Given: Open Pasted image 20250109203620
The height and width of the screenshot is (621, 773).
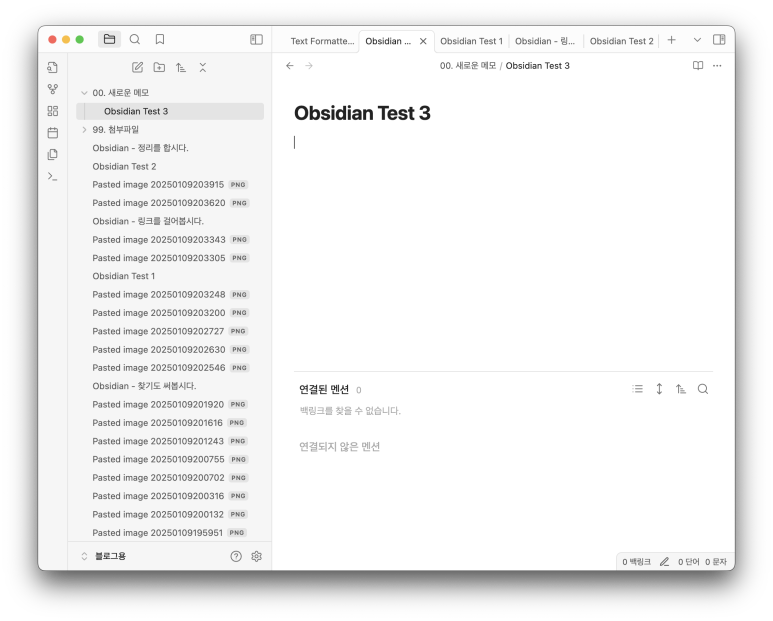Looking at the screenshot, I should click(x=170, y=203).
